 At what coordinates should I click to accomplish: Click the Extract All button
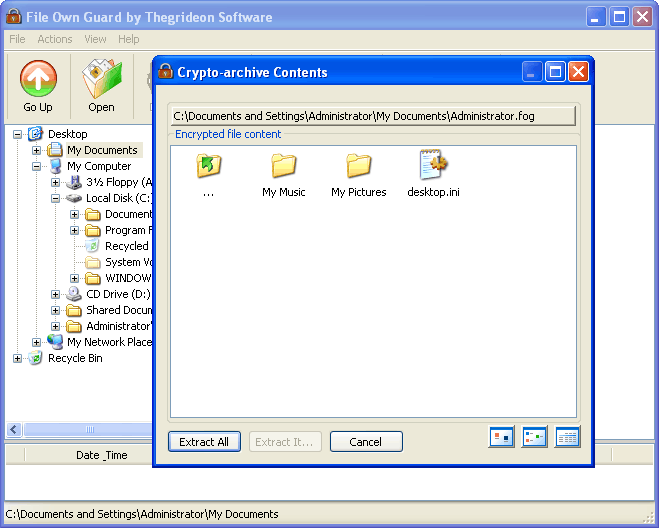point(204,441)
